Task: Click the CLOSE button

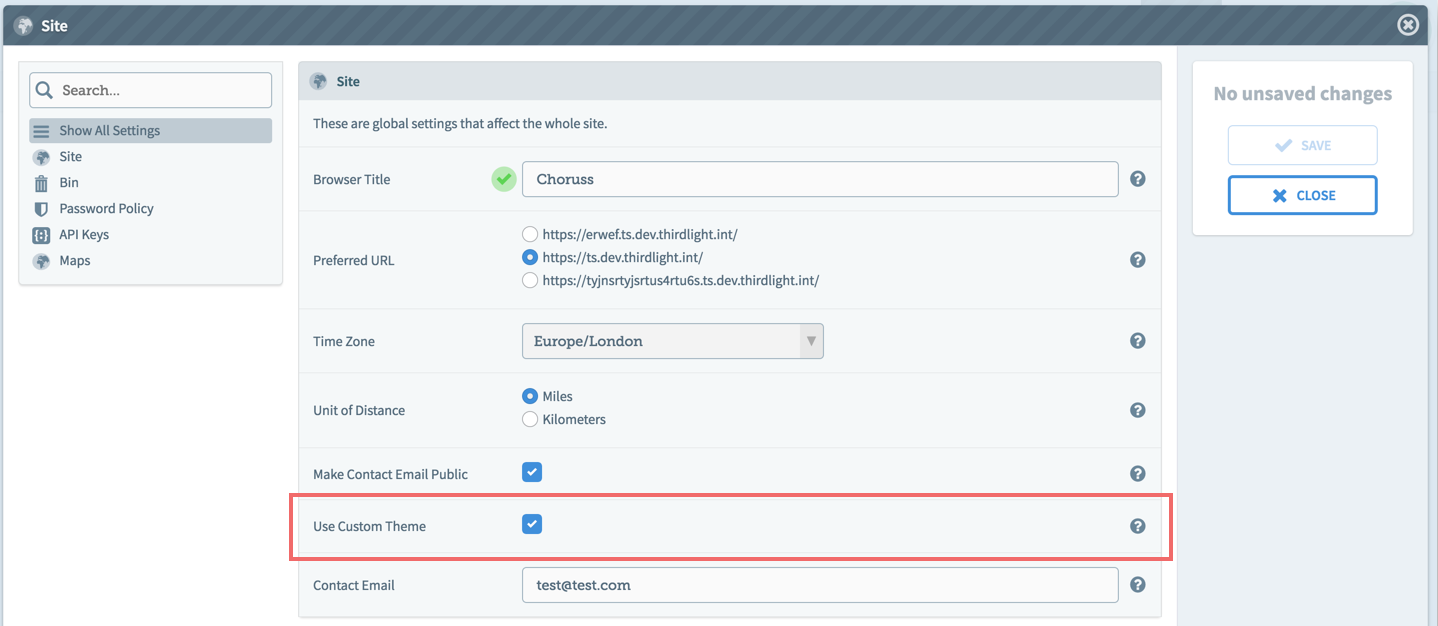Action: [1302, 195]
